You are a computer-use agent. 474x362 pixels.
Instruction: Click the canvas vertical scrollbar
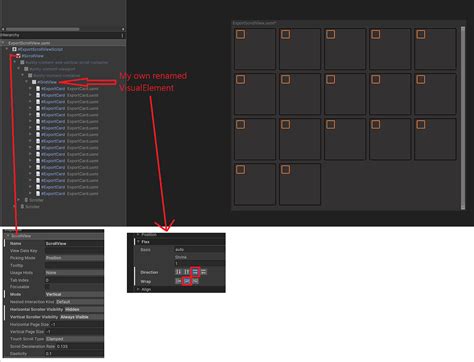tap(463, 118)
